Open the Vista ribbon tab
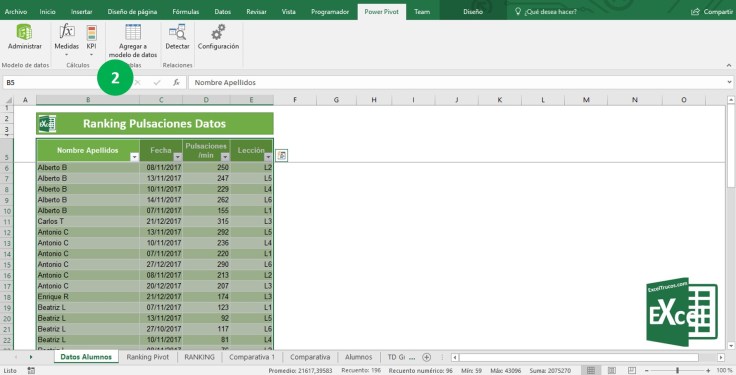Viewport: 736px width, 375px height. click(289, 12)
